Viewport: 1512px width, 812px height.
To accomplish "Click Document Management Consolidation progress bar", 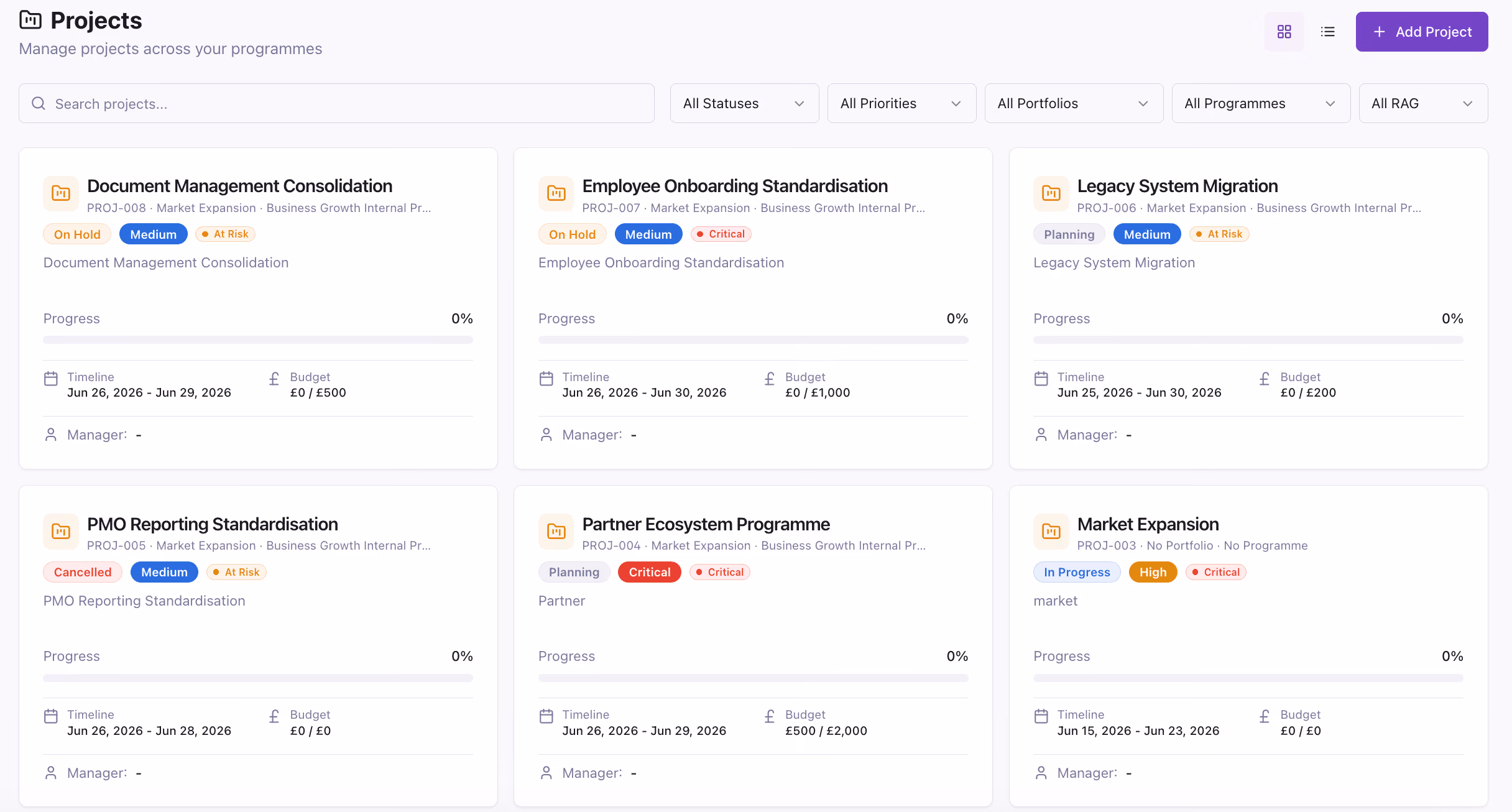I will click(x=258, y=340).
